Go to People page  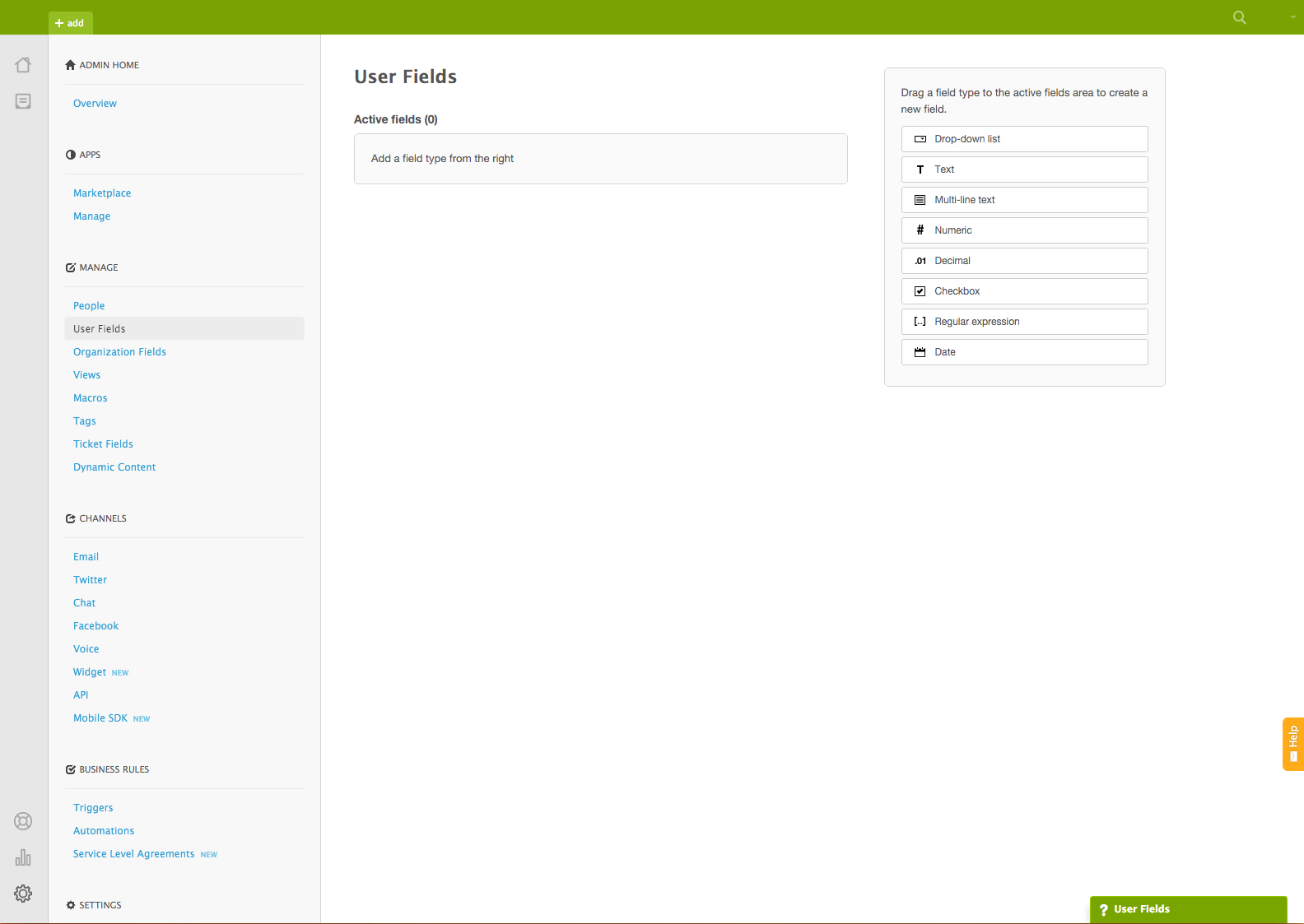click(89, 306)
